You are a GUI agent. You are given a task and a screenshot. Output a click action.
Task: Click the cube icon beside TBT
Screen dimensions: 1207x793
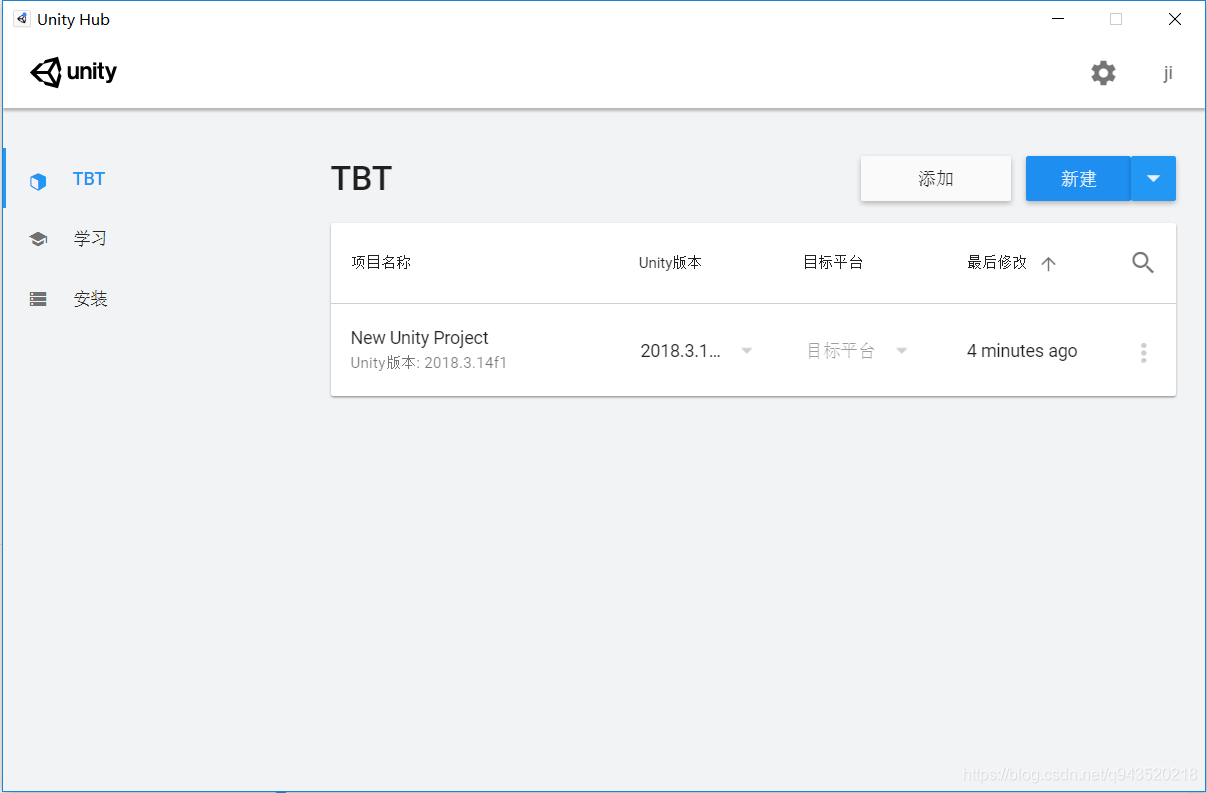38,181
